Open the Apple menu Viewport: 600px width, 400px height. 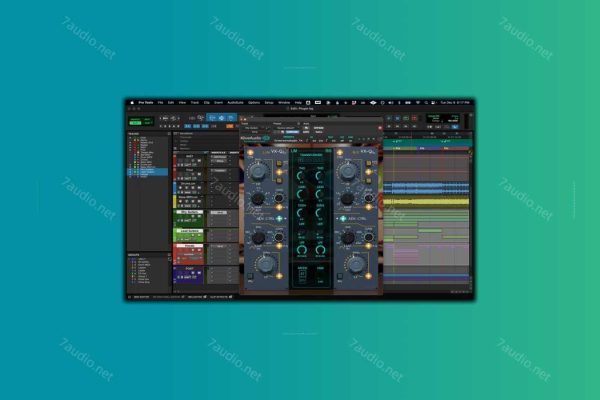click(132, 103)
